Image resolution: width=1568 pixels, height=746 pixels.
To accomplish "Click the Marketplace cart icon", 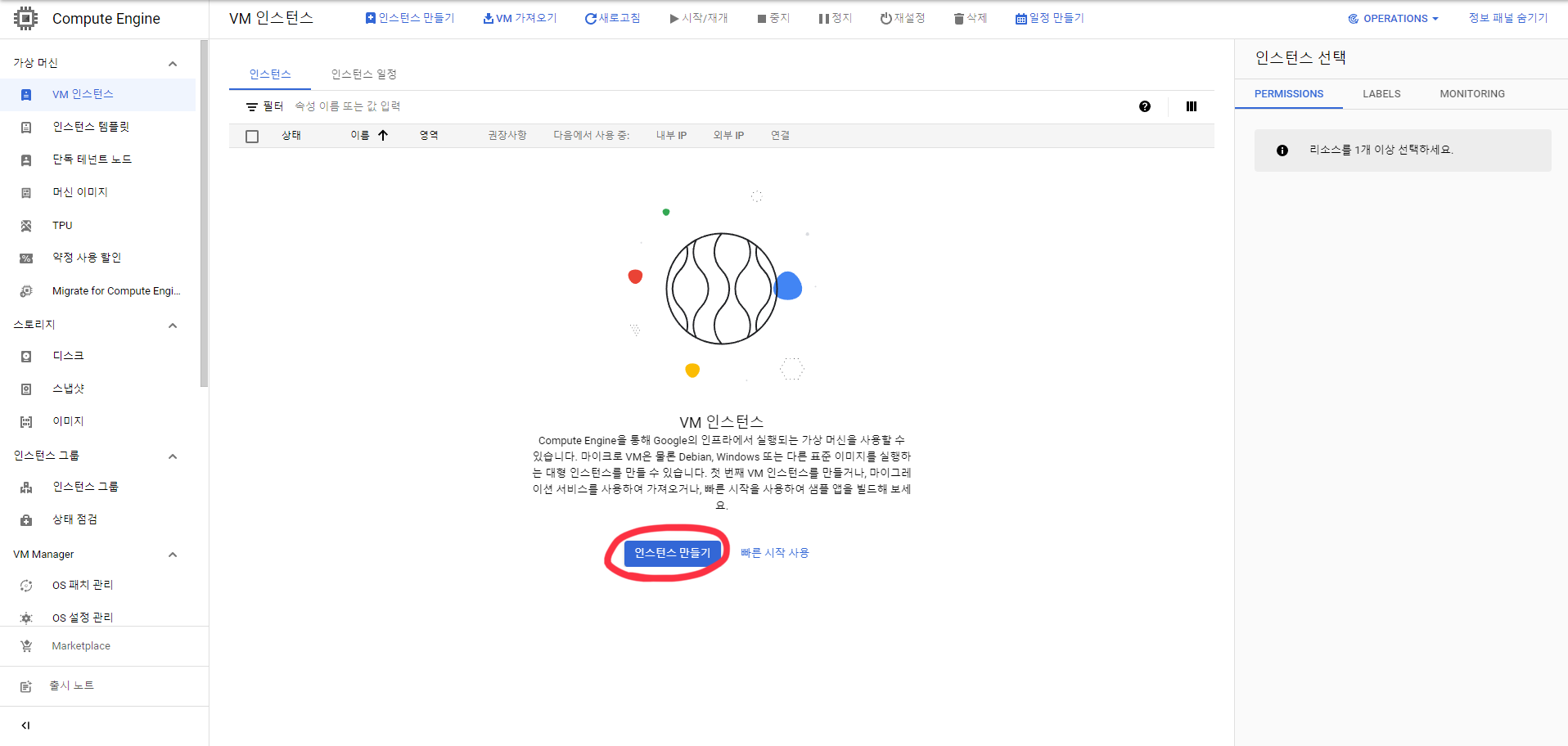I will point(26,646).
